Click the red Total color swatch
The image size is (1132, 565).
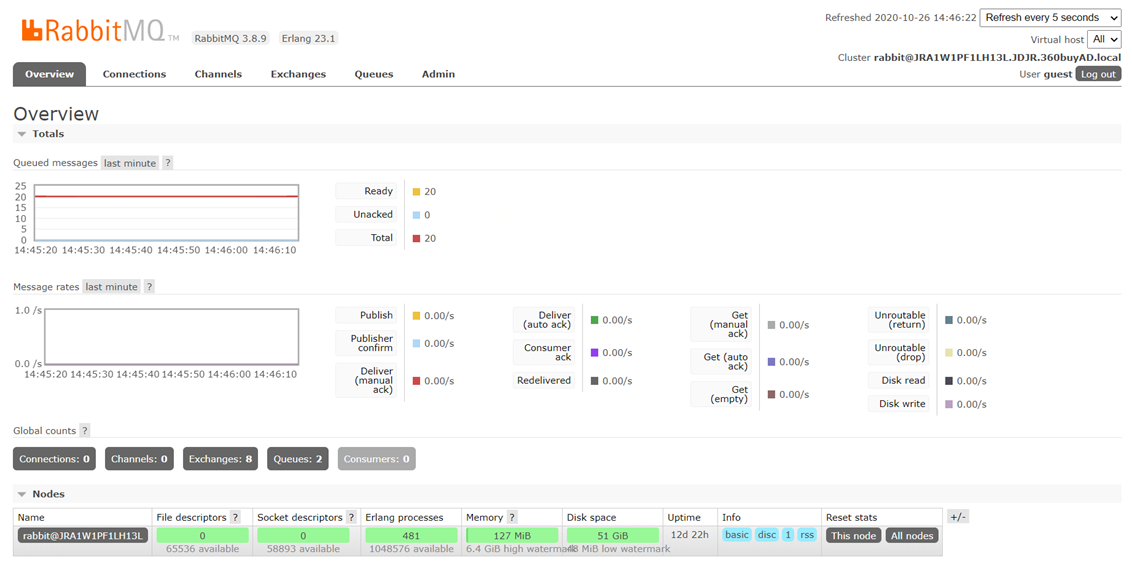point(416,239)
